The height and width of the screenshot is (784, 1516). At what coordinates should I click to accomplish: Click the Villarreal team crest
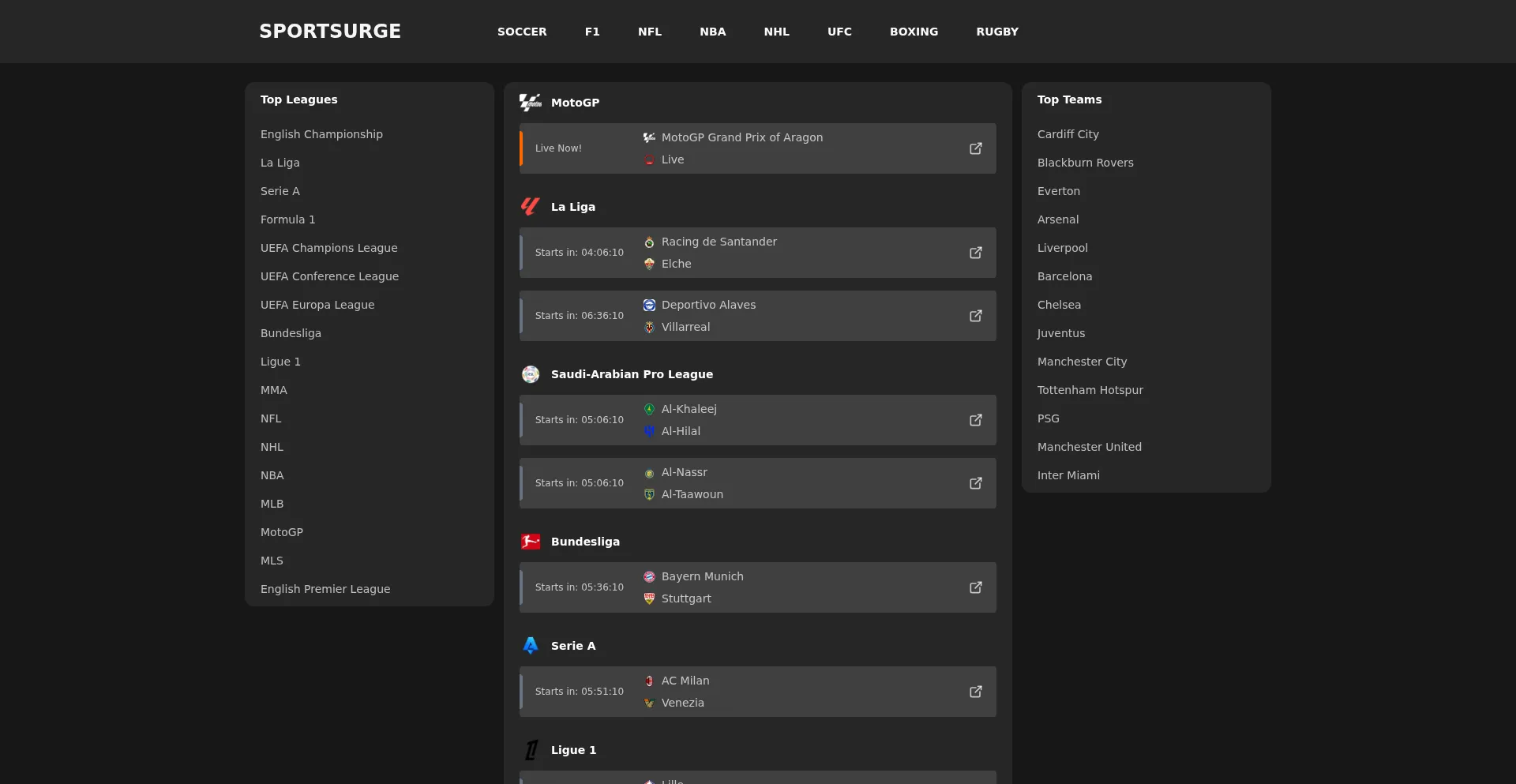[x=649, y=327]
